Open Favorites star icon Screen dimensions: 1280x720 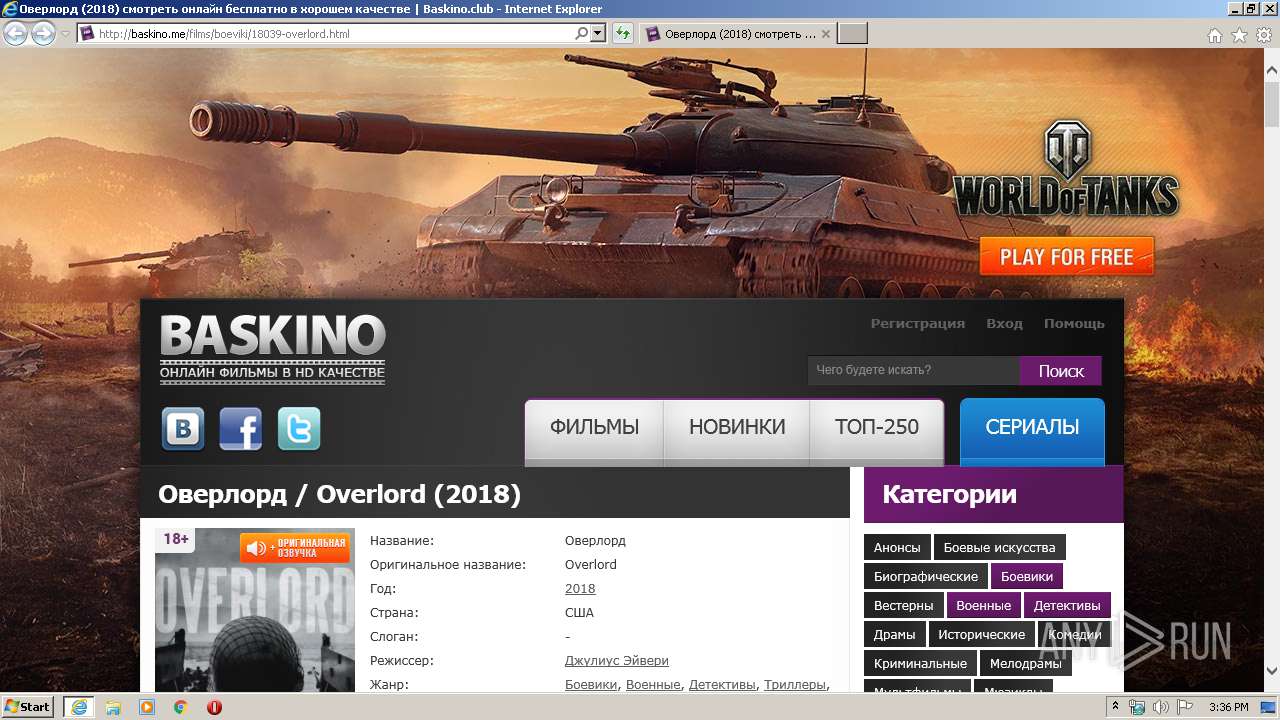1239,35
